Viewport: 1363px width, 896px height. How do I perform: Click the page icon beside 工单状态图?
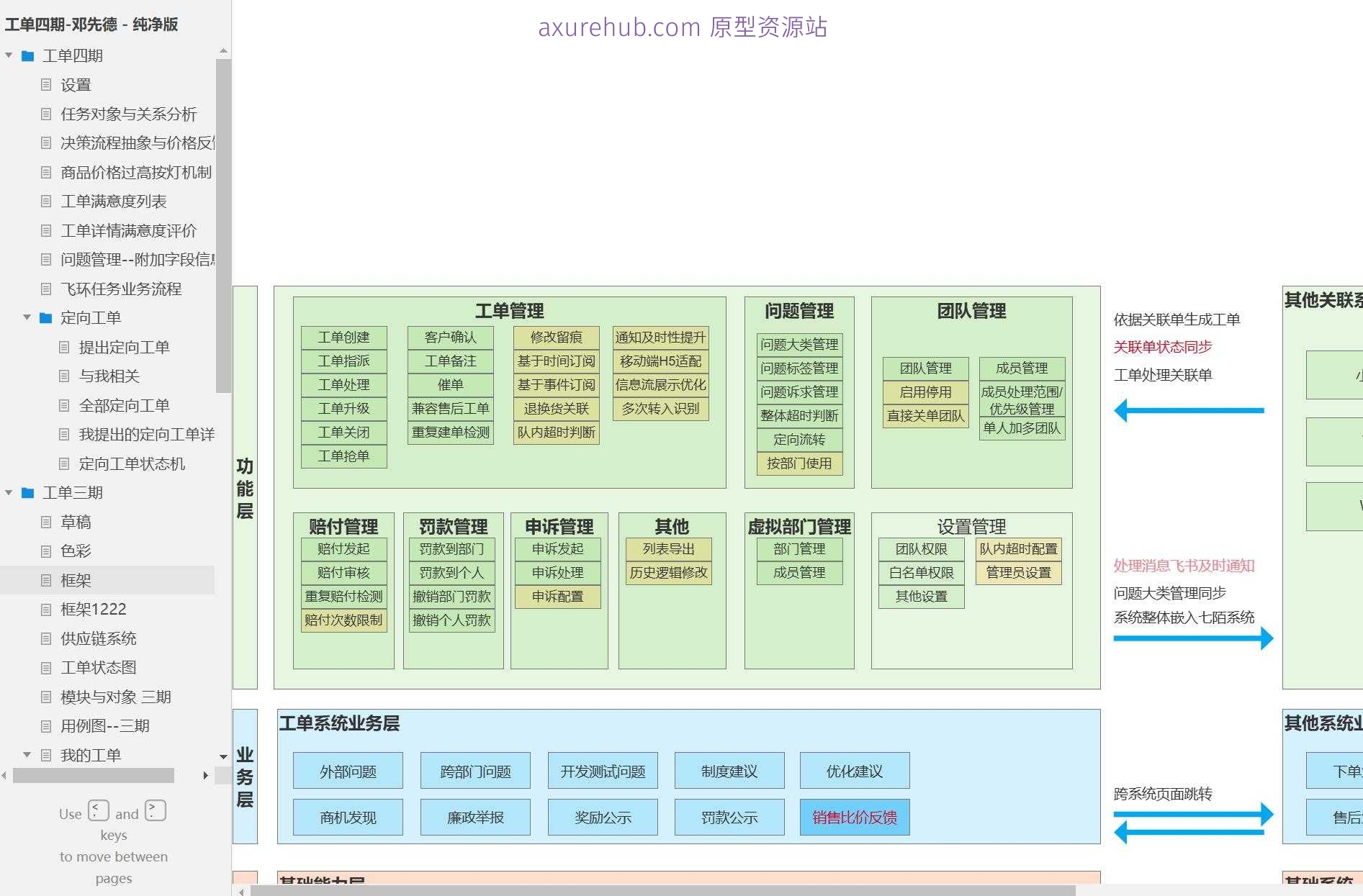click(x=45, y=668)
